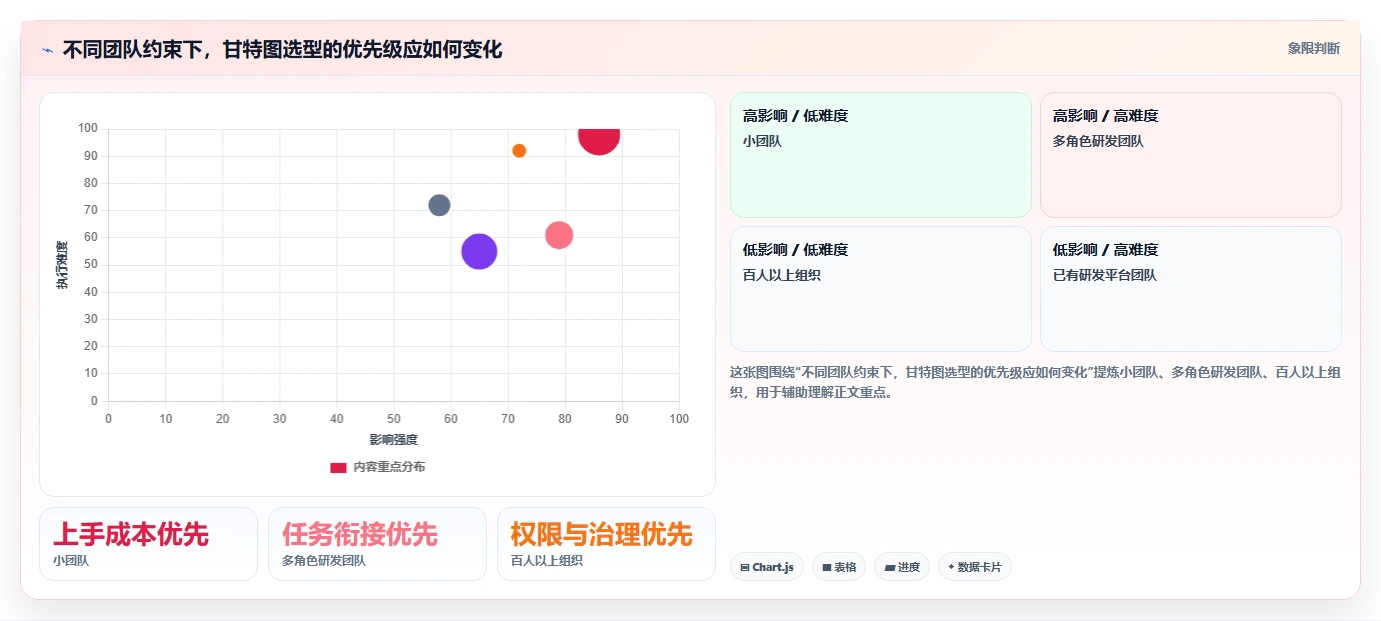The height and width of the screenshot is (621, 1381).
Task: Click the 进度 tag chip
Action: coord(902,567)
